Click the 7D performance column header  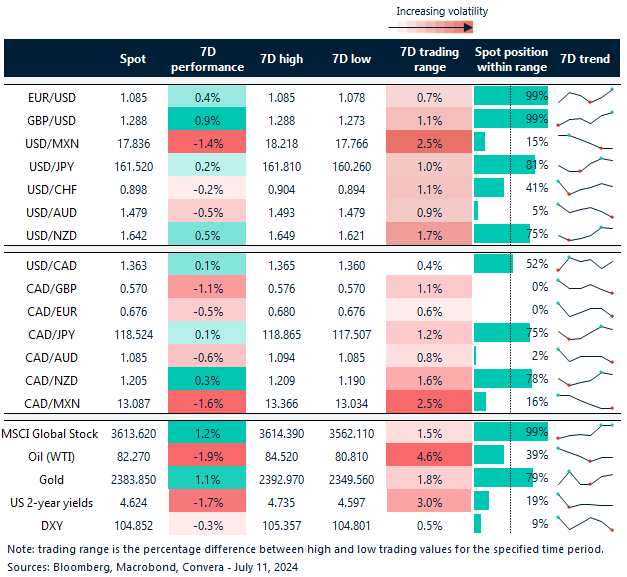(206, 59)
